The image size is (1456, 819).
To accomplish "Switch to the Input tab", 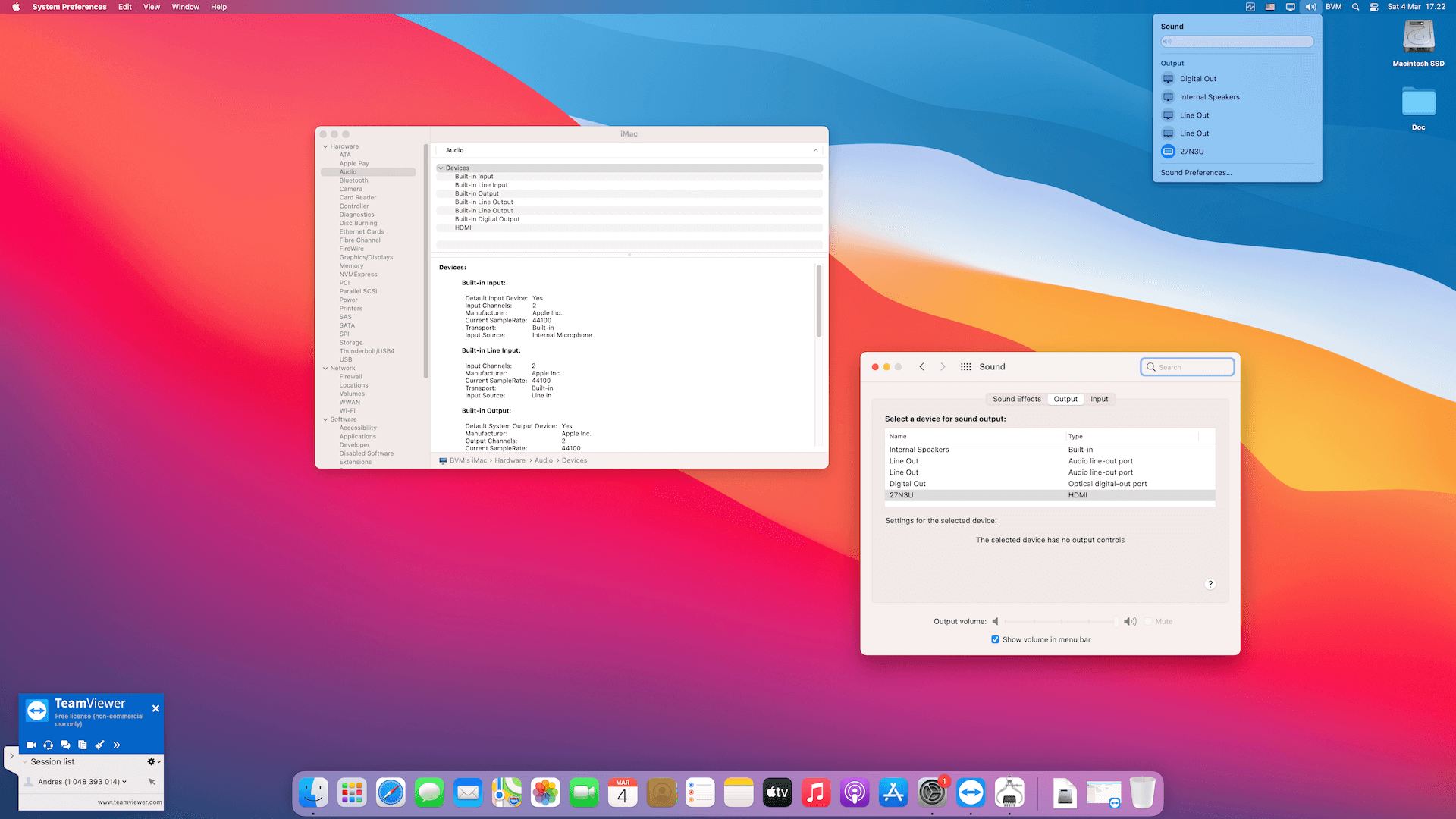I will click(x=1099, y=399).
